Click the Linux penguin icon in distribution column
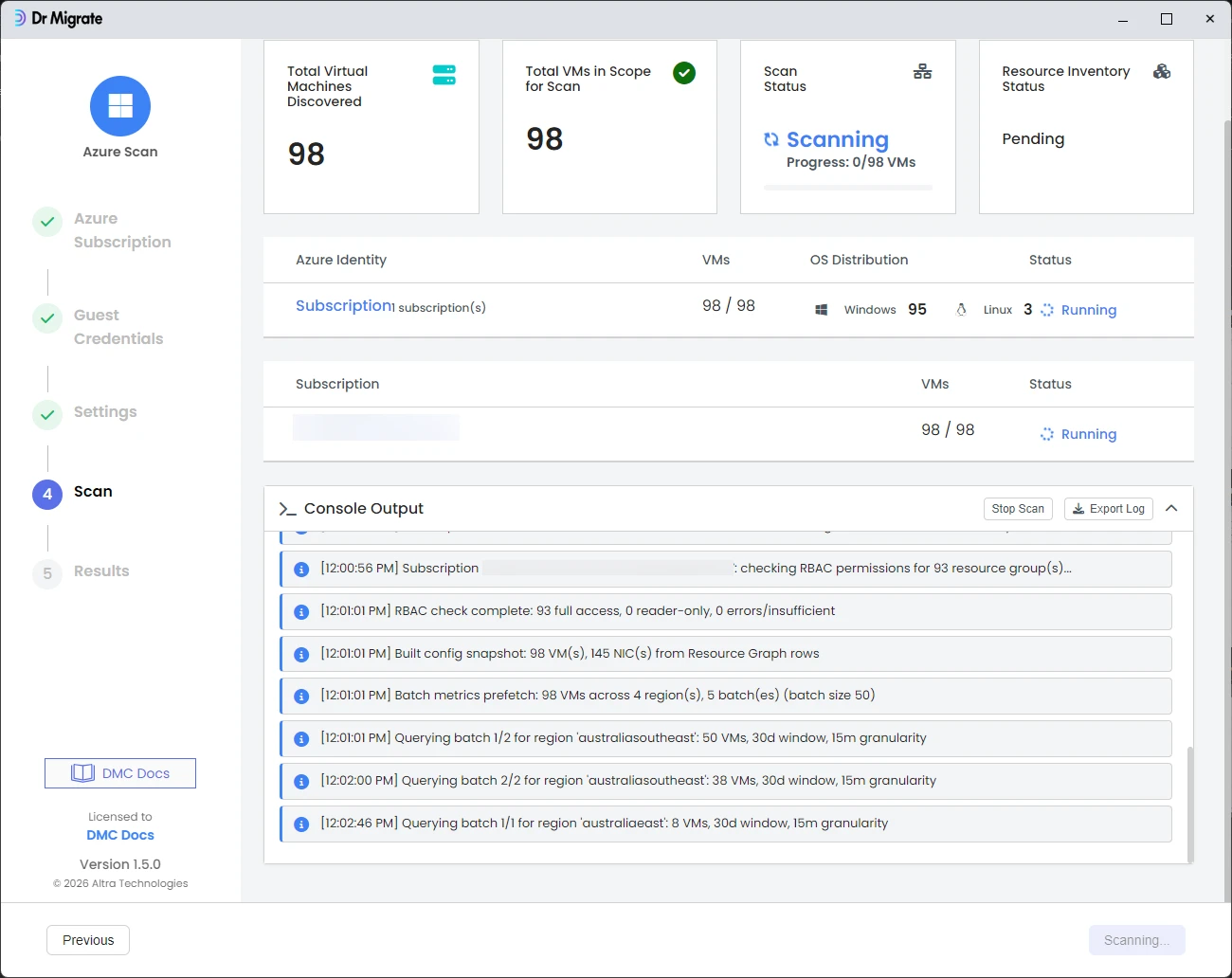Viewport: 1232px width, 978px height. (x=961, y=310)
